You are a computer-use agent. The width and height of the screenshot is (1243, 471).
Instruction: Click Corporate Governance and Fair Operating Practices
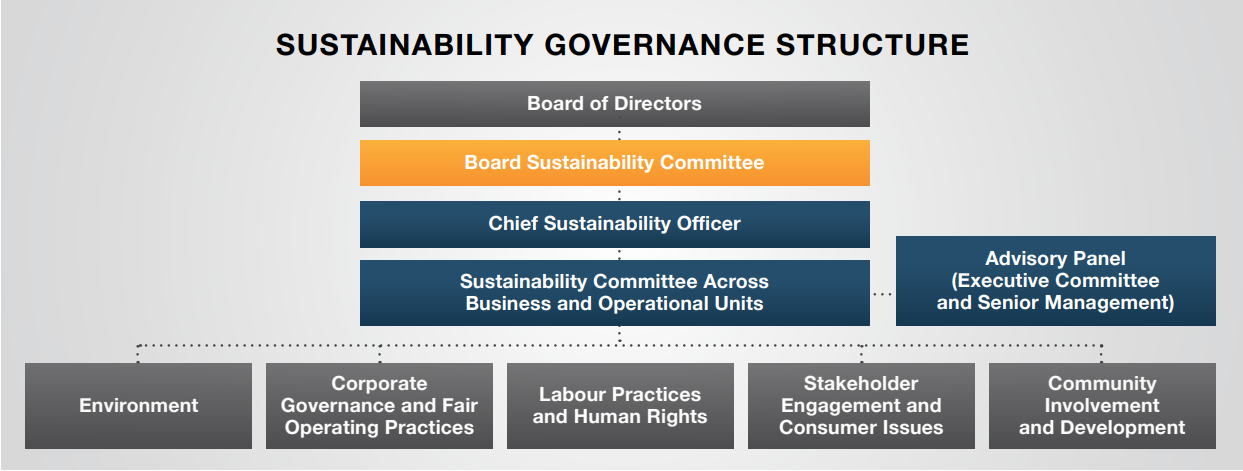click(x=379, y=405)
